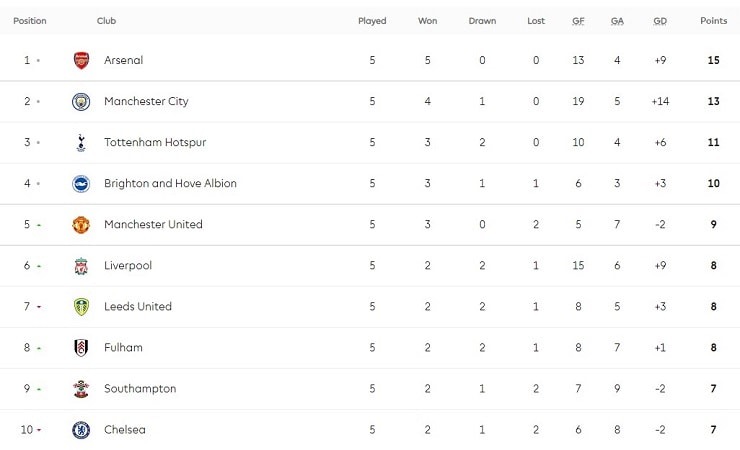Expand the Leeds United down-arrow position indicator

(39, 307)
